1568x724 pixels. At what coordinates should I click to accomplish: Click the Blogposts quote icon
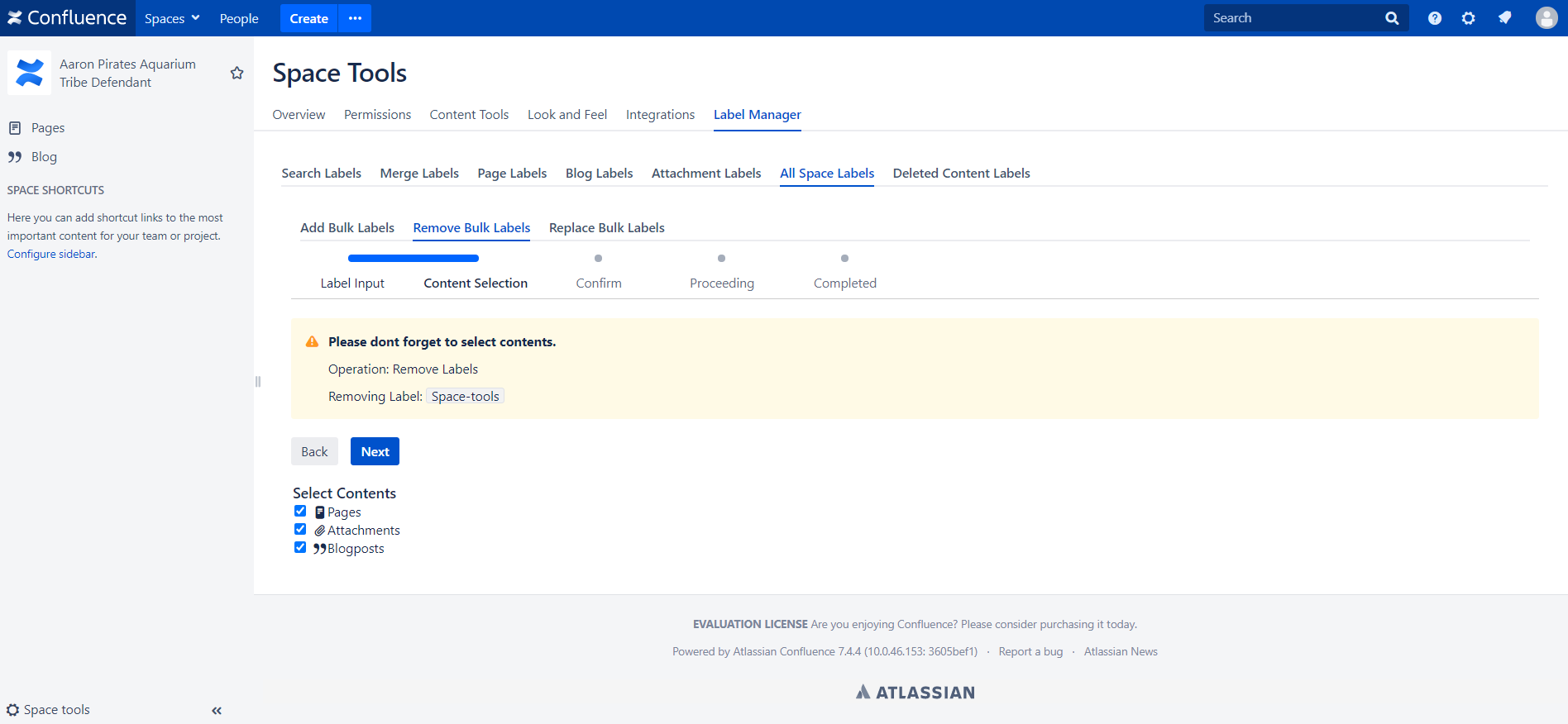point(320,549)
